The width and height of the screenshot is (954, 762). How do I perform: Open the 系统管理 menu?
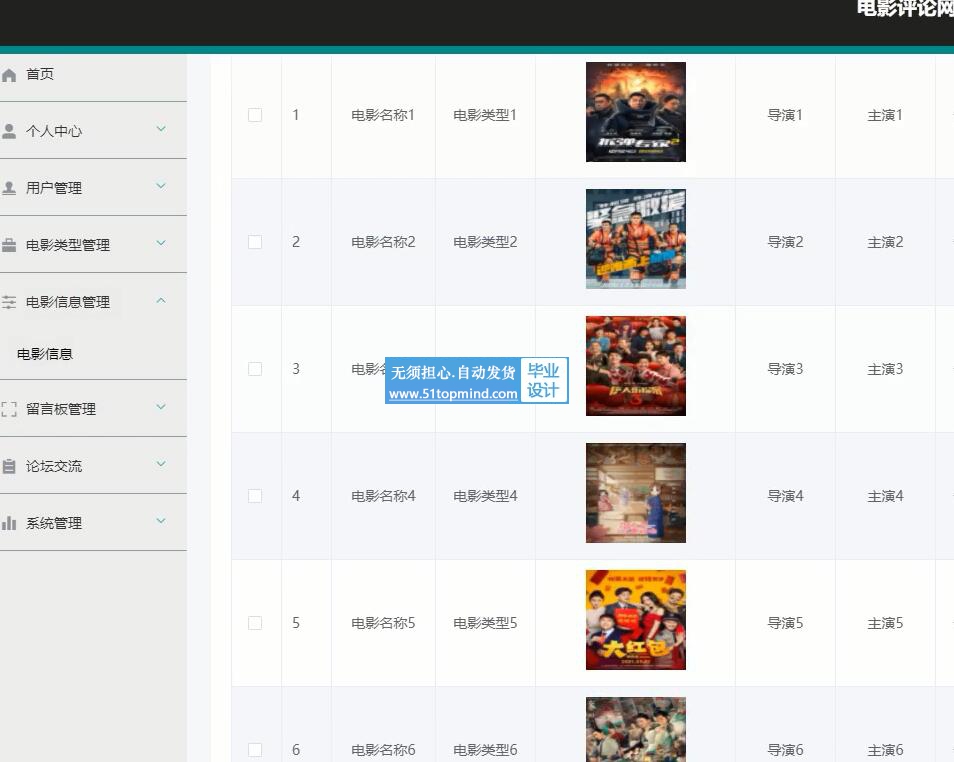pos(93,523)
